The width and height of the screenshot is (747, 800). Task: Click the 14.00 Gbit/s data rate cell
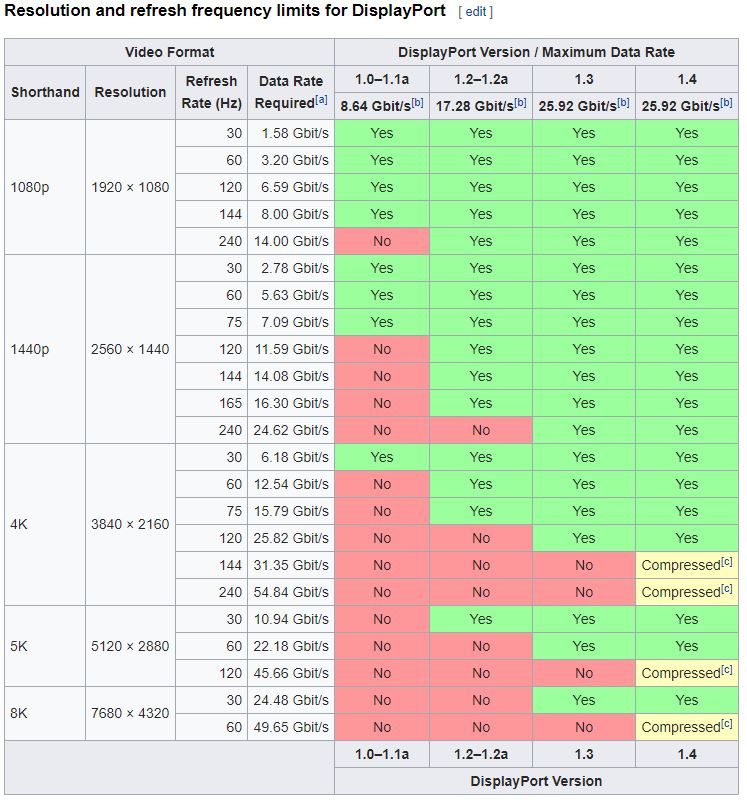coord(291,241)
